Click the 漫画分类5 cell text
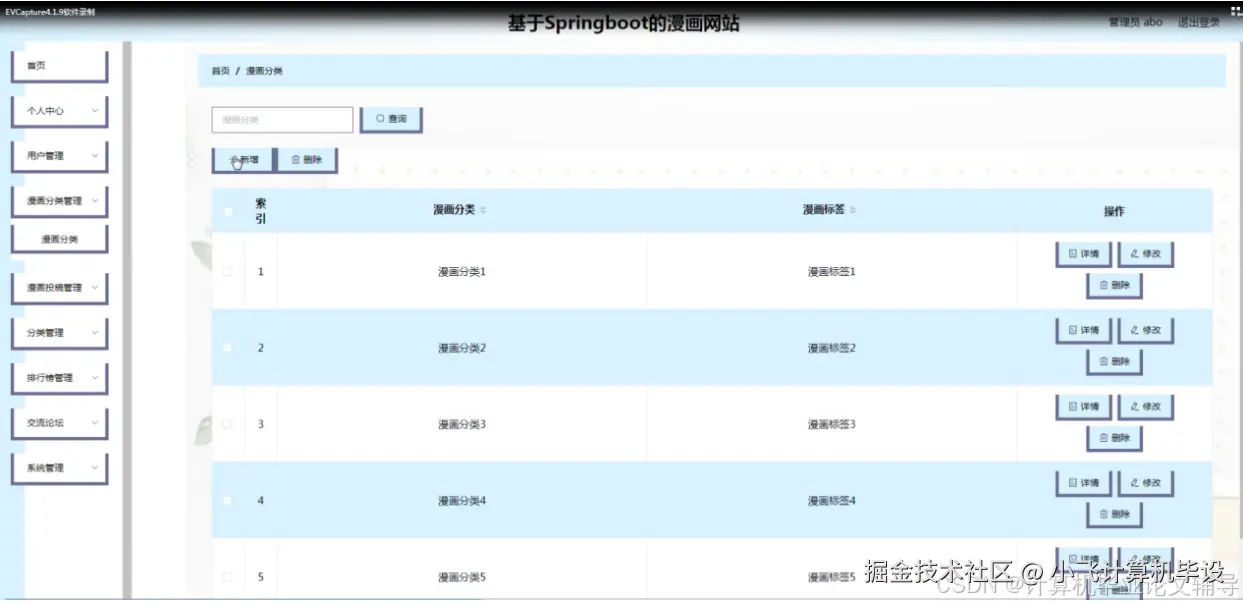 [x=461, y=577]
